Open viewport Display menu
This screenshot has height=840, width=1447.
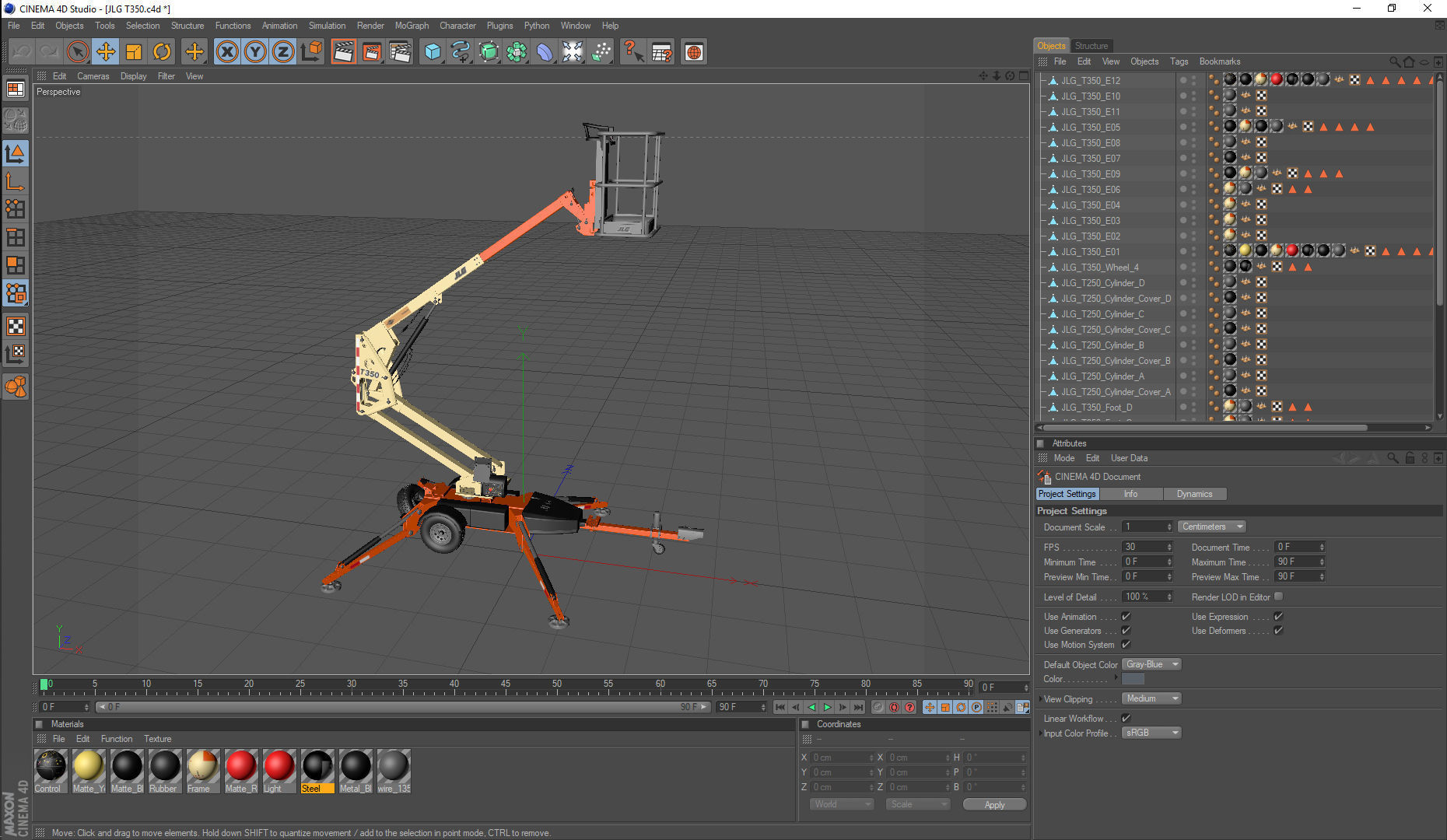(x=133, y=76)
